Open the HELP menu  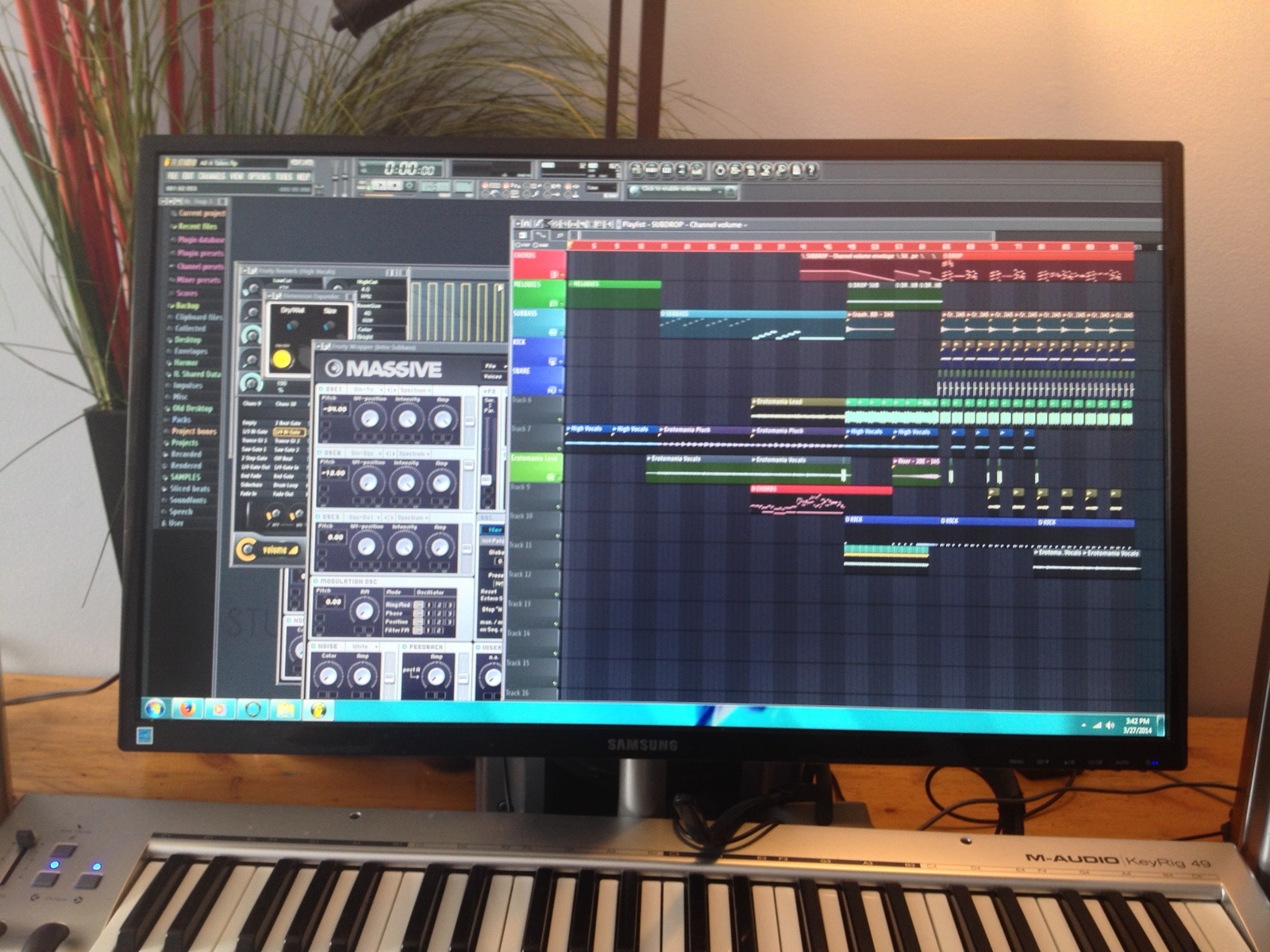(303, 176)
